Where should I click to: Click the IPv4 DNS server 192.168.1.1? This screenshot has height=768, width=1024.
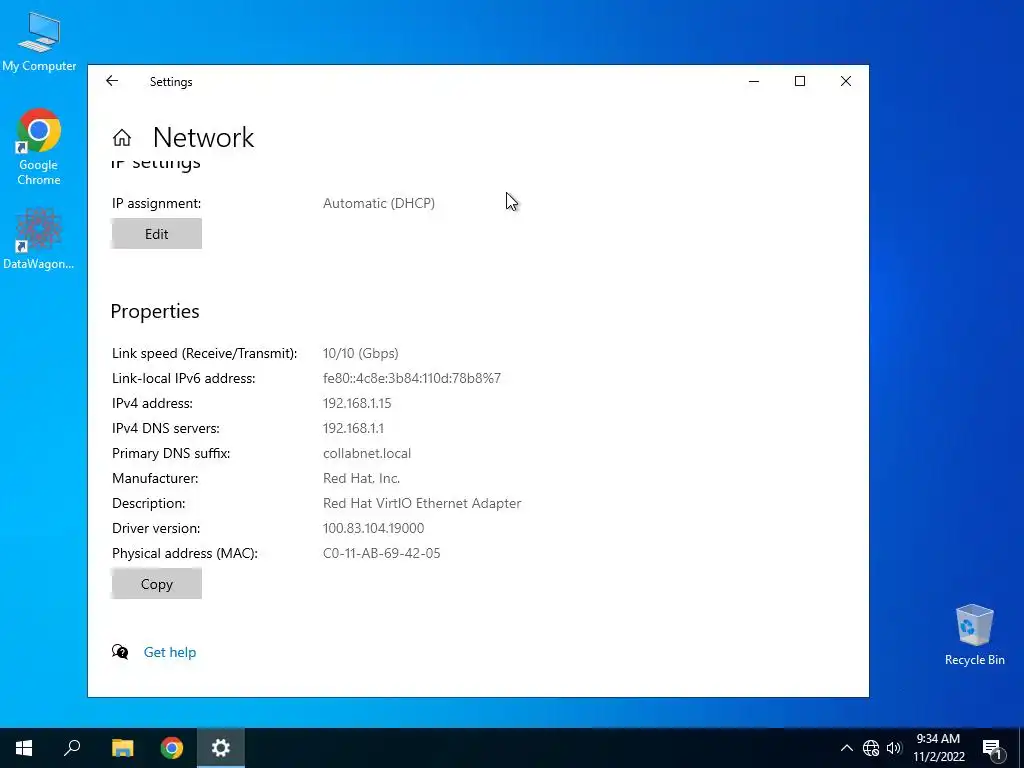353,428
